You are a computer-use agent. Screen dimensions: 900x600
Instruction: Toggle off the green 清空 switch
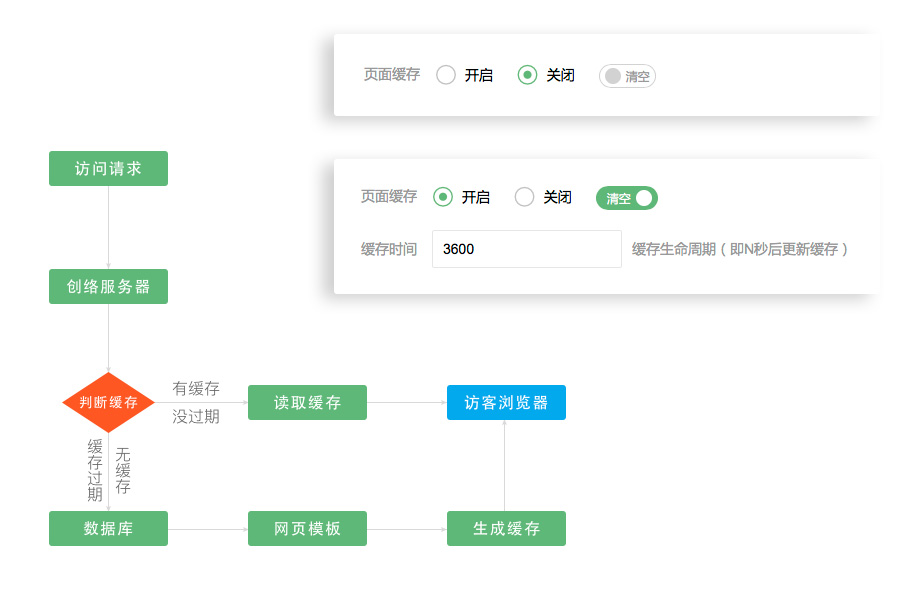(x=626, y=197)
